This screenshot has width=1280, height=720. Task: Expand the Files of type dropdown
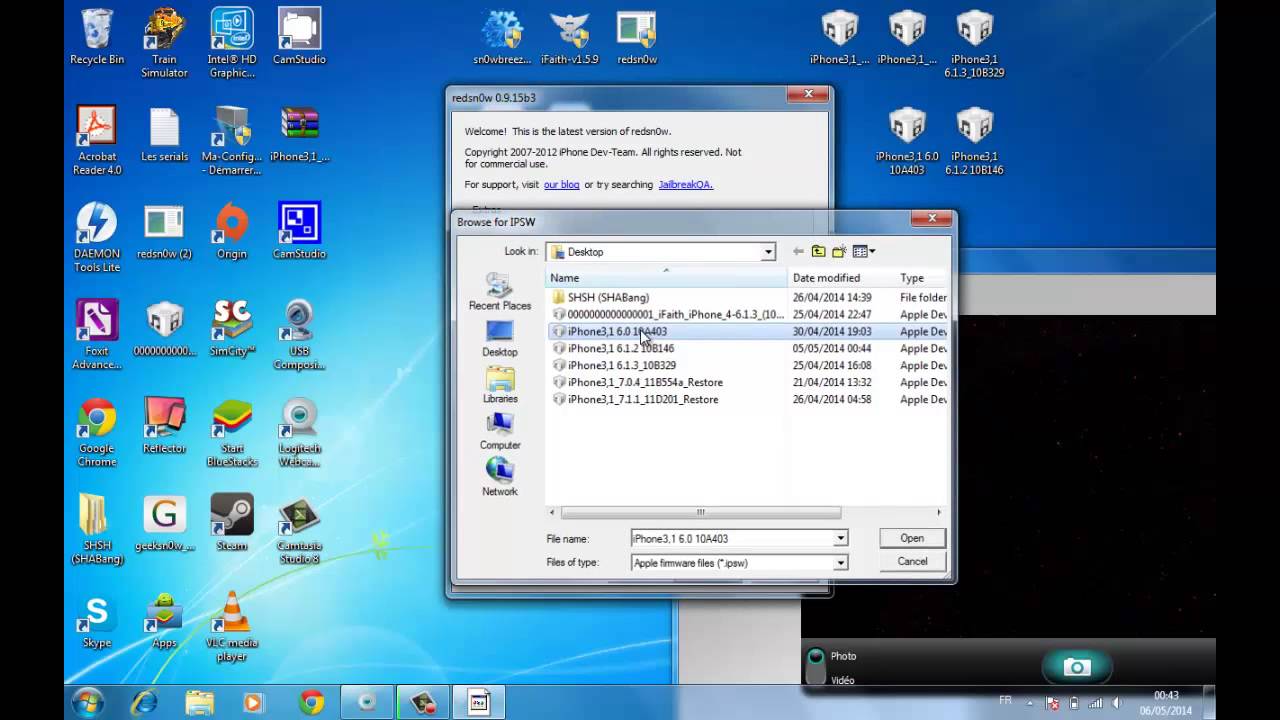click(840, 563)
